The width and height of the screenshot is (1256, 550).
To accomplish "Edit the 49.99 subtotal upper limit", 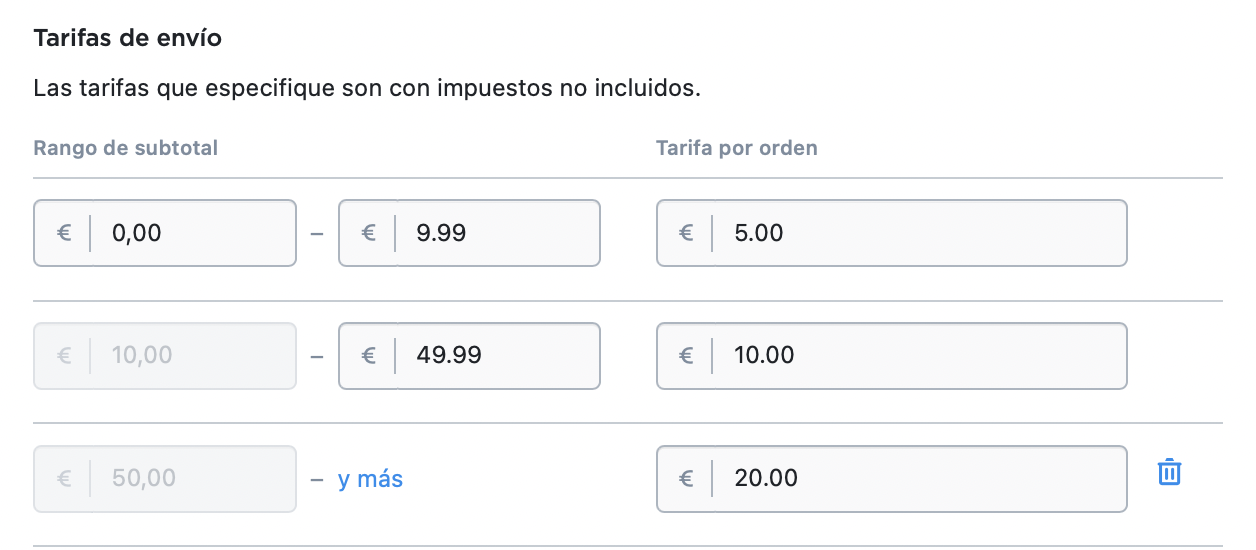I will (x=469, y=355).
